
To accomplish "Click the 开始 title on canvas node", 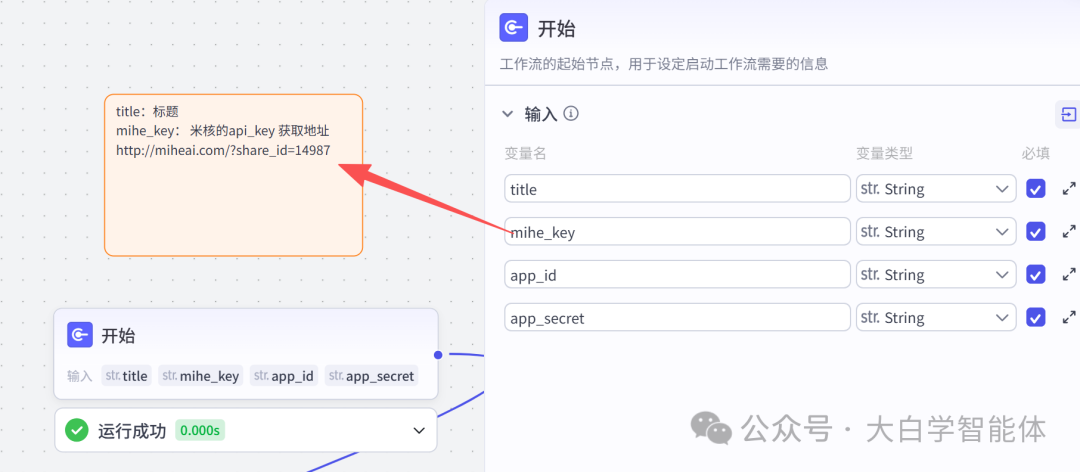I will click(118, 336).
